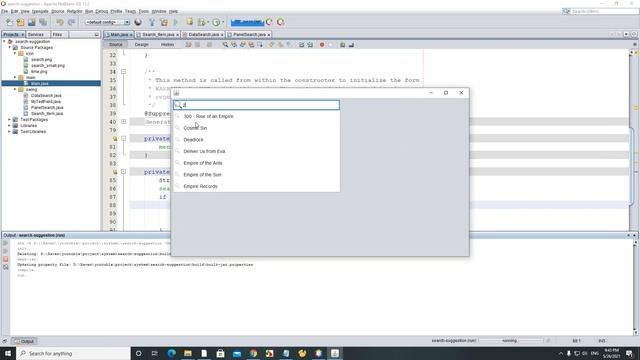The height and width of the screenshot is (360, 640).
Task: Collapse the Source Packages node
Action: 10,47
